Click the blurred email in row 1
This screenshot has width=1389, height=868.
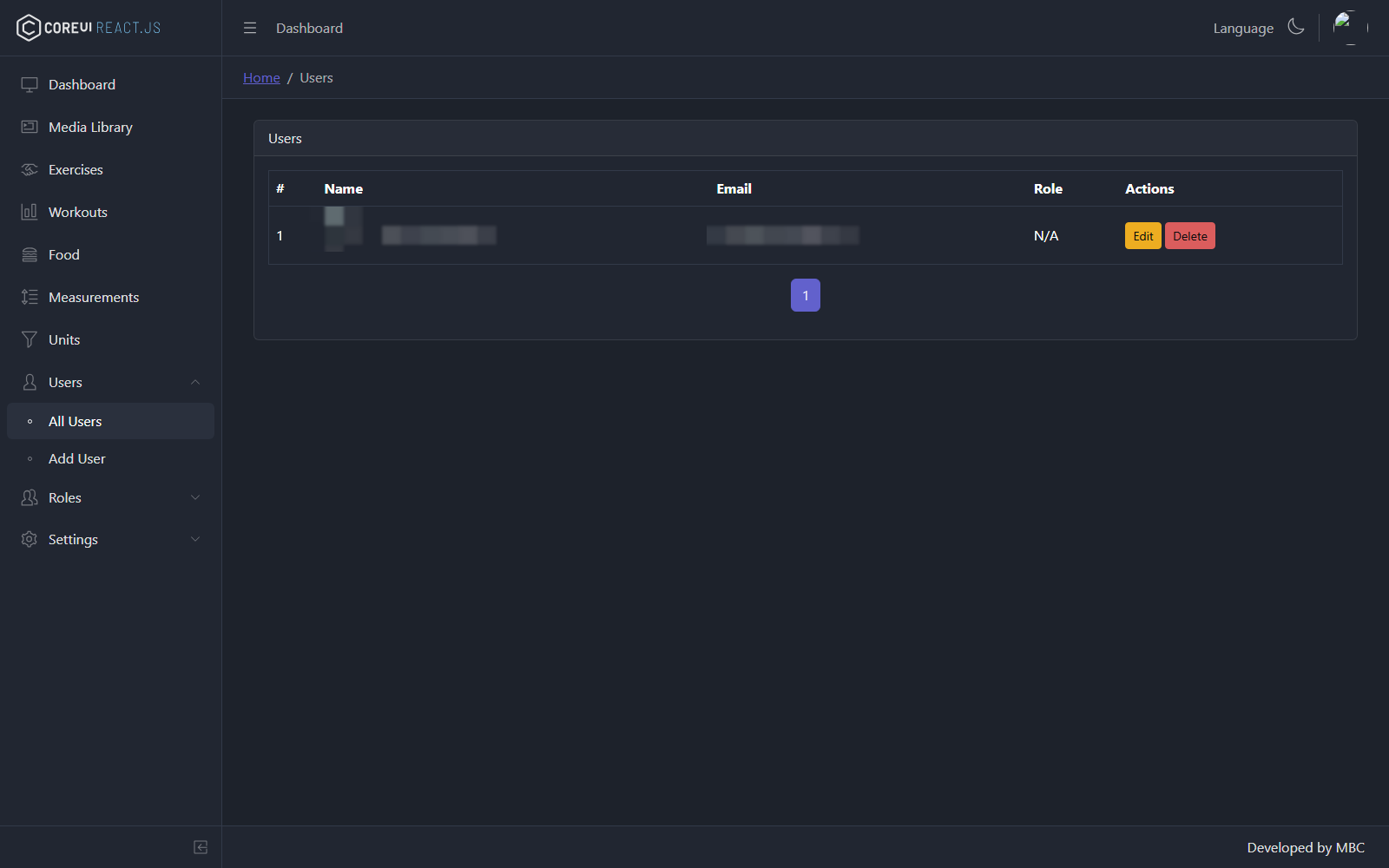[x=782, y=235]
